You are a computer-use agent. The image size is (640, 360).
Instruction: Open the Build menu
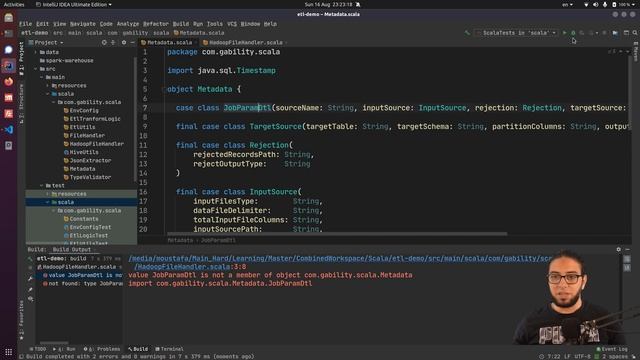pyautogui.click(x=181, y=24)
